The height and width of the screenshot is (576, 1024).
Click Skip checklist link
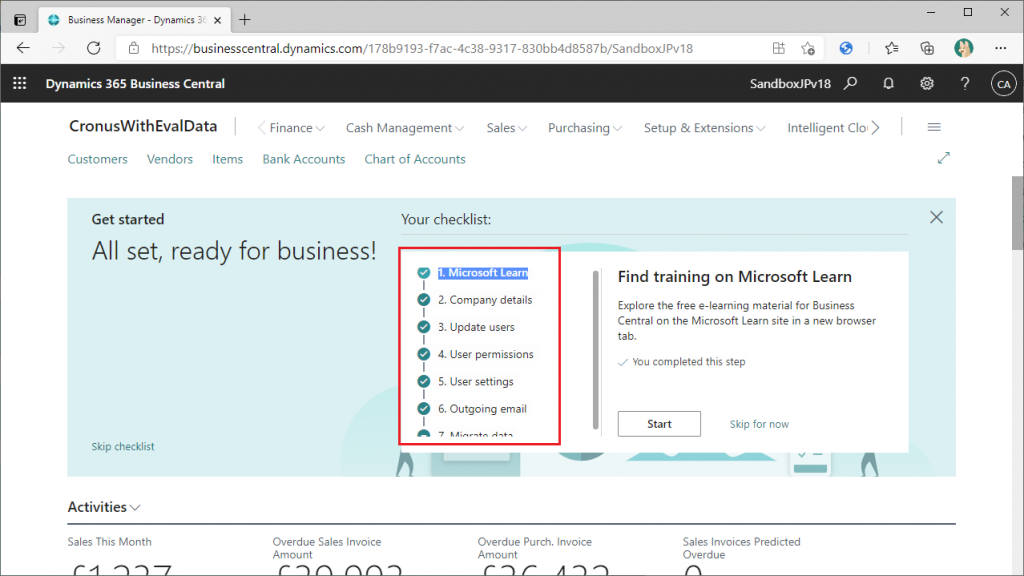coord(123,447)
